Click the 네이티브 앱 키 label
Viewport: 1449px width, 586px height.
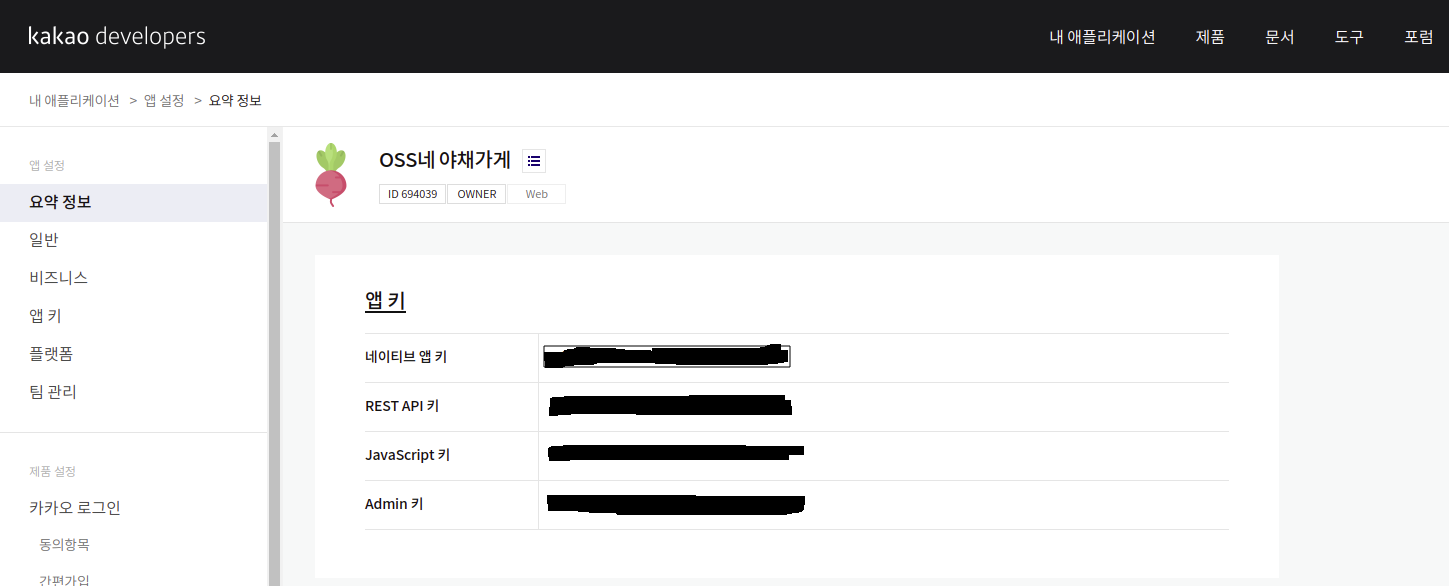(406, 357)
